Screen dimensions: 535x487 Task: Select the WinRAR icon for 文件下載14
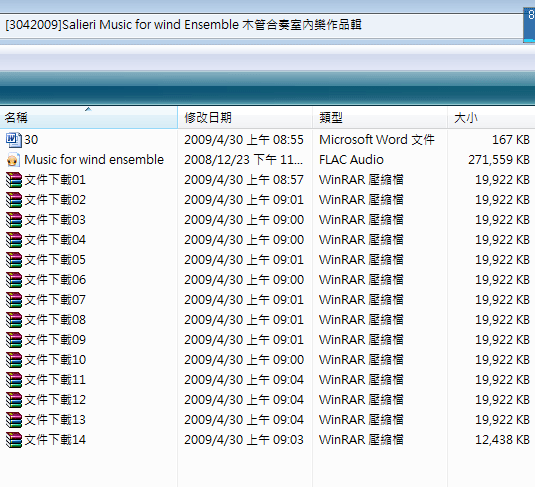[x=13, y=440]
